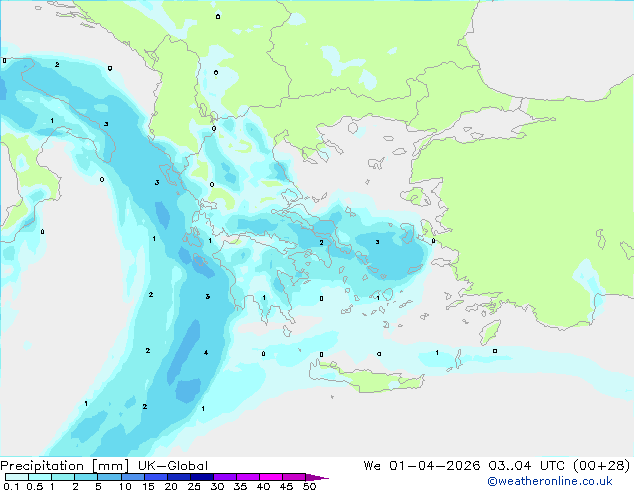The width and height of the screenshot is (634, 490).
Task: Select the 25 to 30 mm dark blue swatch
Action: (x=202, y=477)
